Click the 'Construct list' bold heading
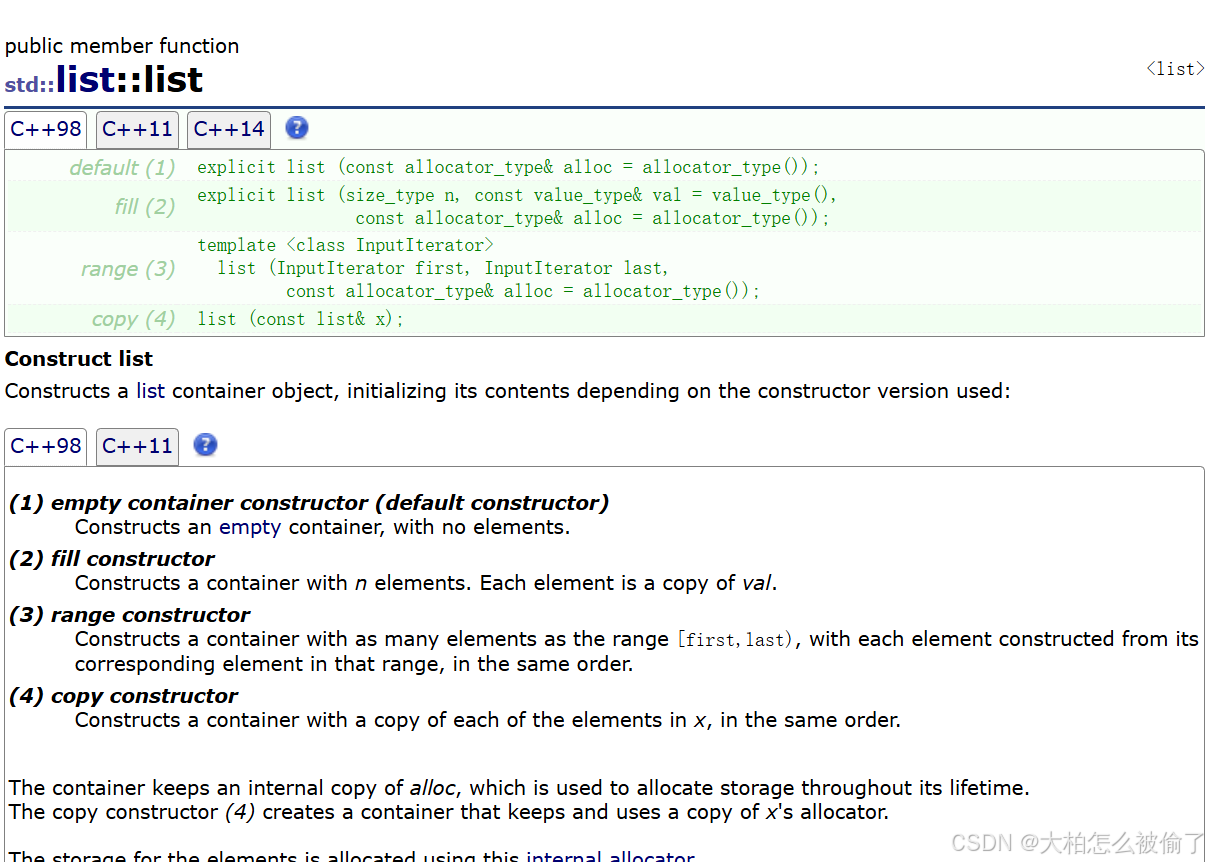The height and width of the screenshot is (862, 1210). coord(79,359)
